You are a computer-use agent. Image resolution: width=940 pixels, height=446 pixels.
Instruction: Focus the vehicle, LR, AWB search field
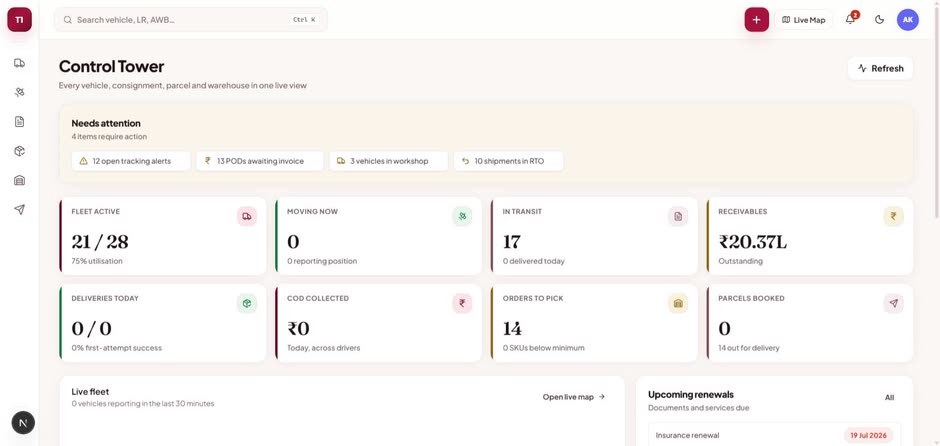coord(191,20)
